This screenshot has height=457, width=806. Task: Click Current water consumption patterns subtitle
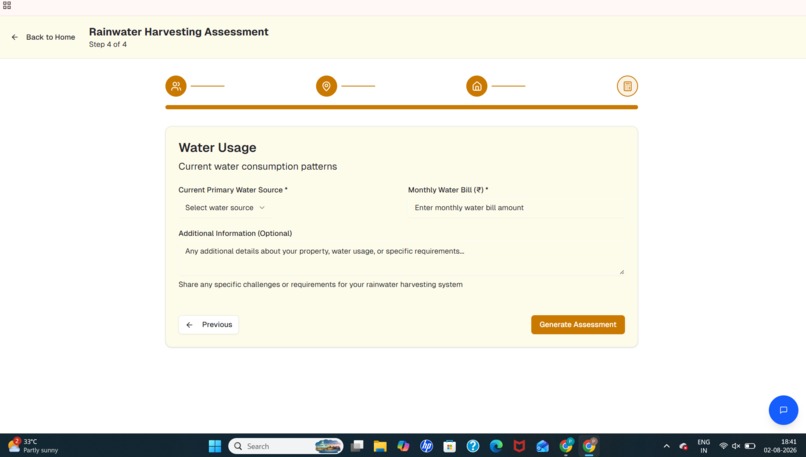point(258,167)
